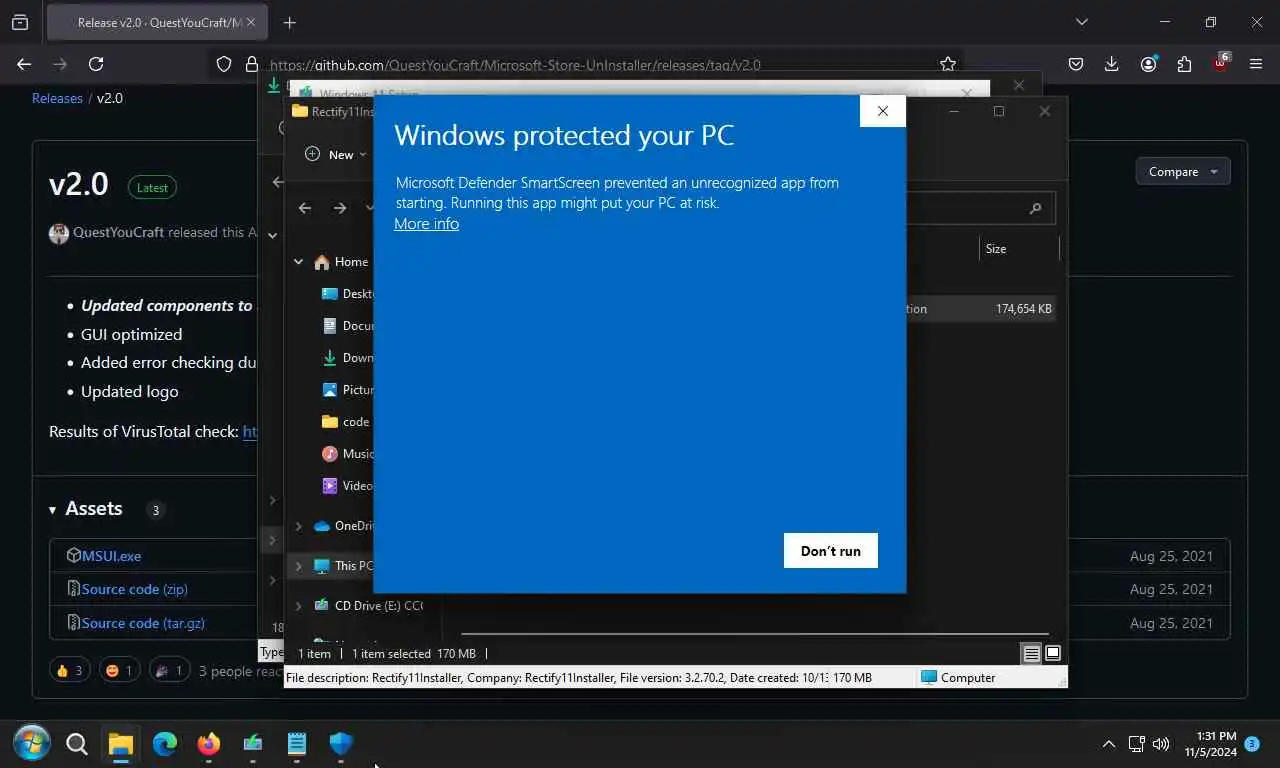This screenshot has height=768, width=1280.
Task: Bookmark this page with the star icon
Action: pyautogui.click(x=947, y=64)
